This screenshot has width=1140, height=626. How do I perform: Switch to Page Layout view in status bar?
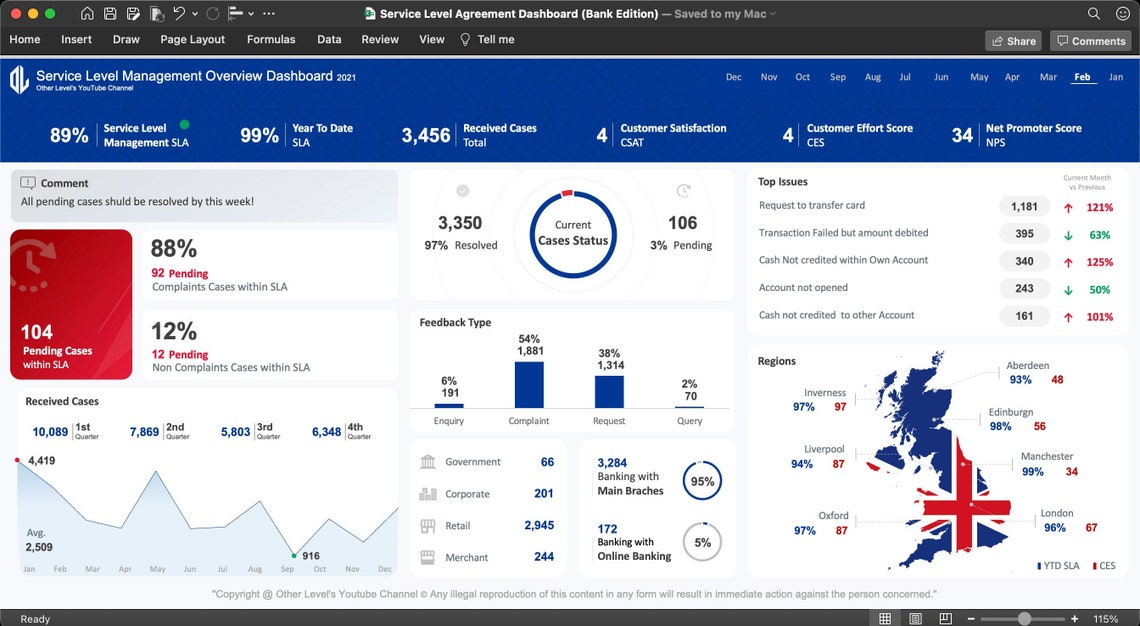pyautogui.click(x=915, y=618)
